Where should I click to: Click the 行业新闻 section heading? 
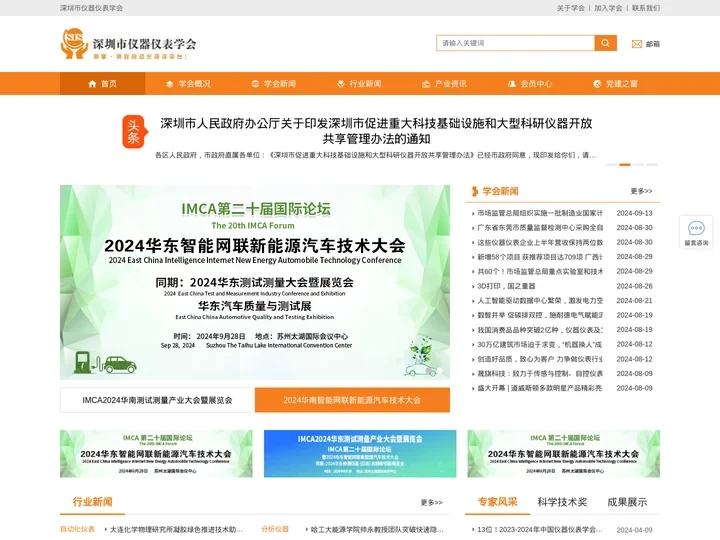point(92,502)
